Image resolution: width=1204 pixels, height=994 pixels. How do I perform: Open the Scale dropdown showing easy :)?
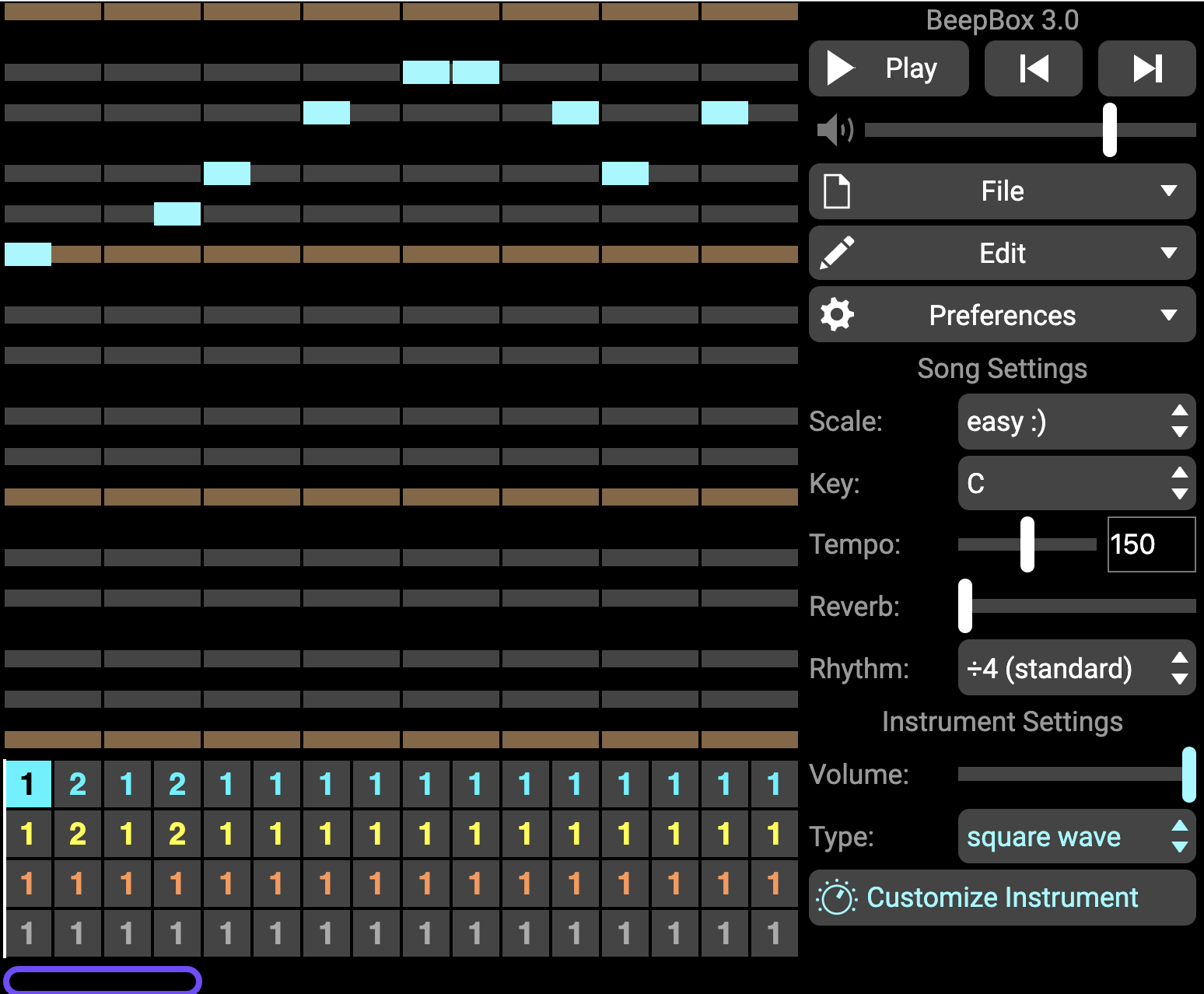click(x=1076, y=422)
